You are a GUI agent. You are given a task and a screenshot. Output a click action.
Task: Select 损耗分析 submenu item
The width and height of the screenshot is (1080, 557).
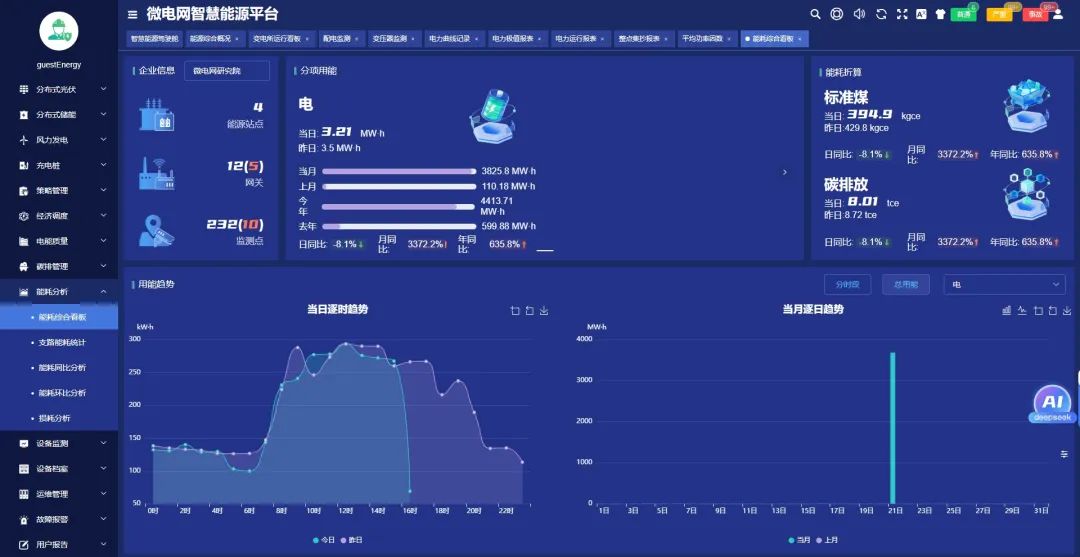coord(59,418)
